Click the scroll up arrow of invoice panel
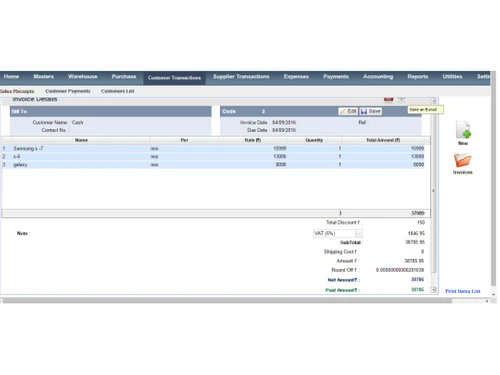 (x=433, y=101)
